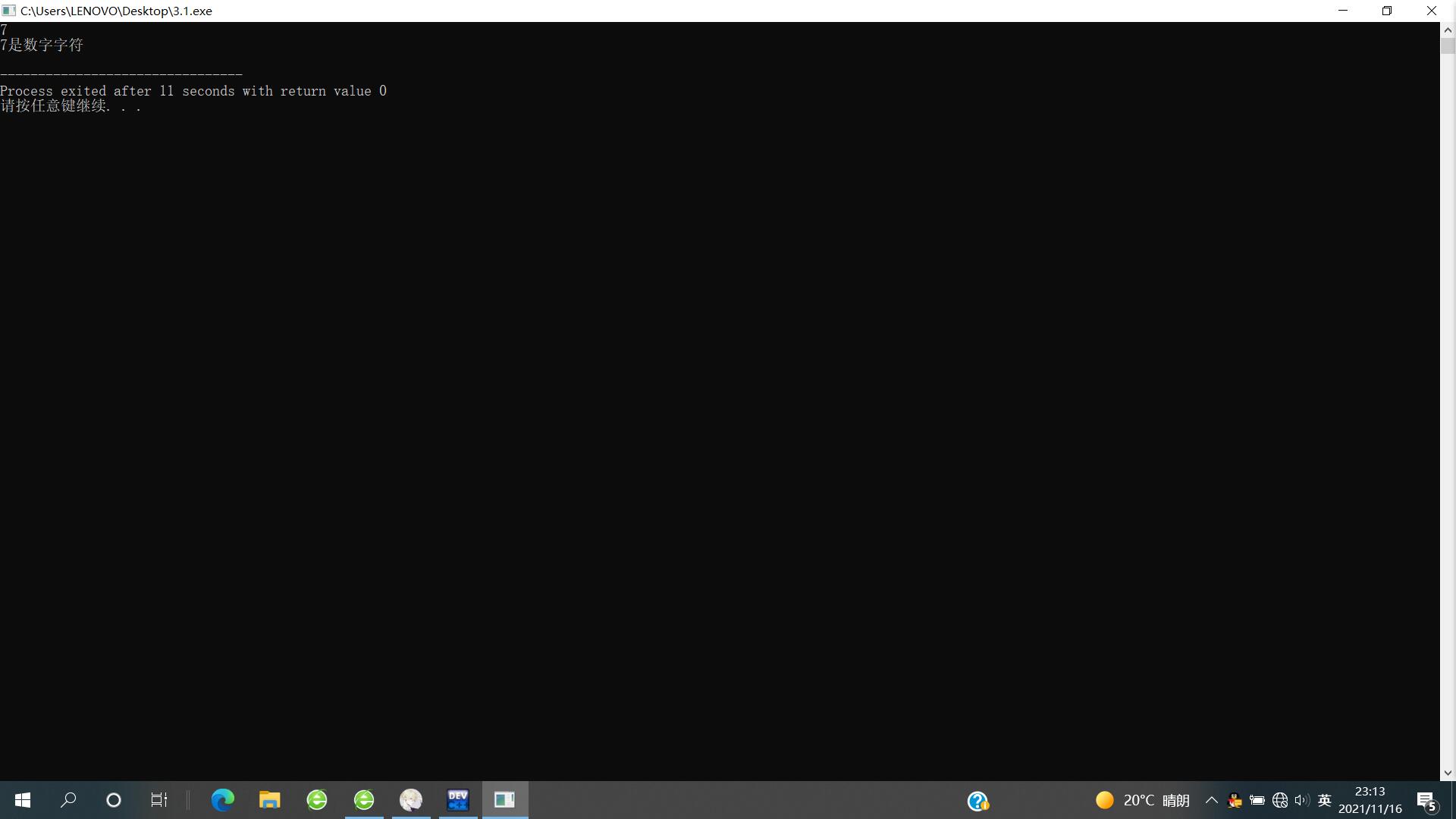
Task: Click the volume speaker tray icon
Action: tap(1302, 800)
